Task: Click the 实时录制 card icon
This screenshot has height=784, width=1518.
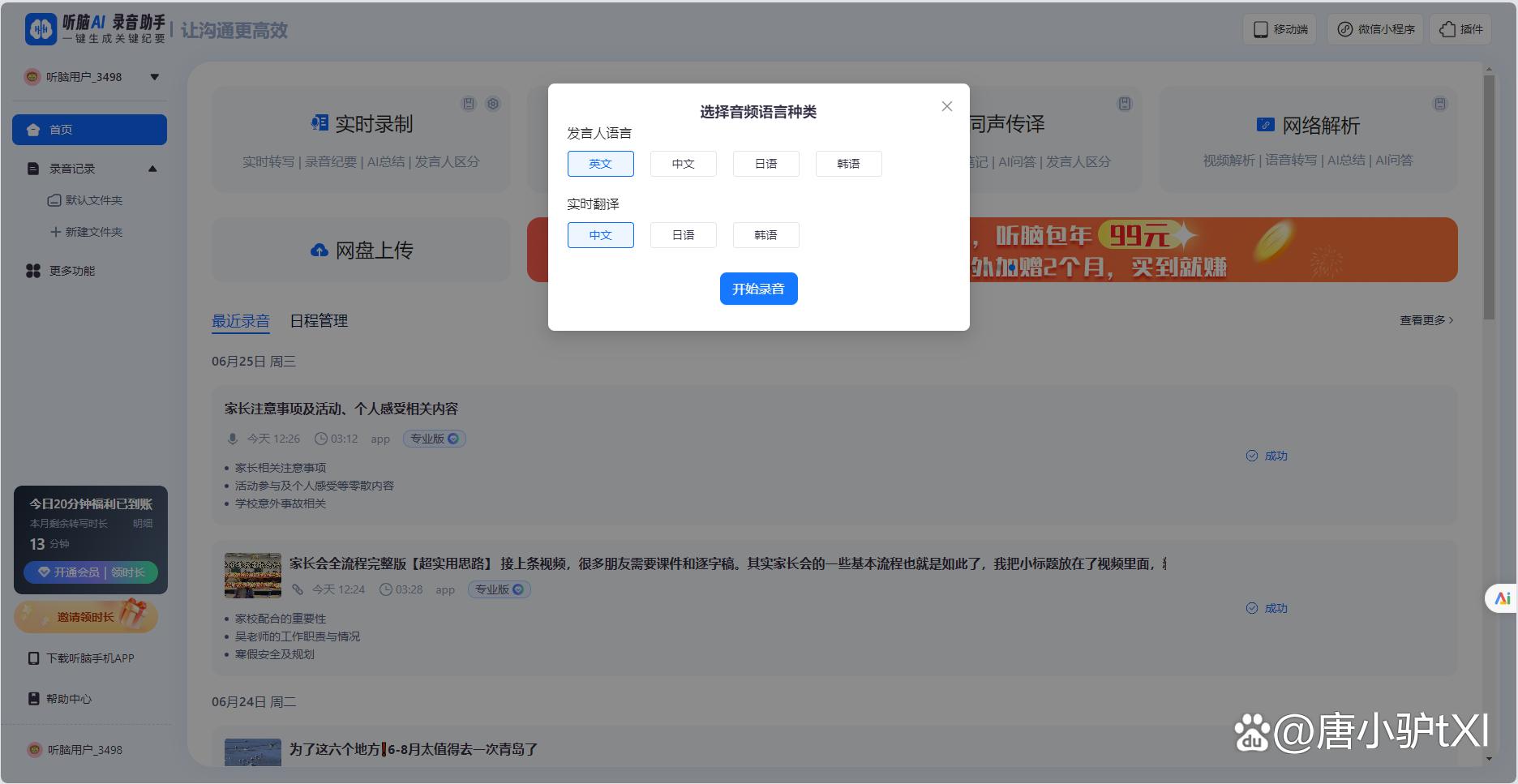Action: click(319, 123)
